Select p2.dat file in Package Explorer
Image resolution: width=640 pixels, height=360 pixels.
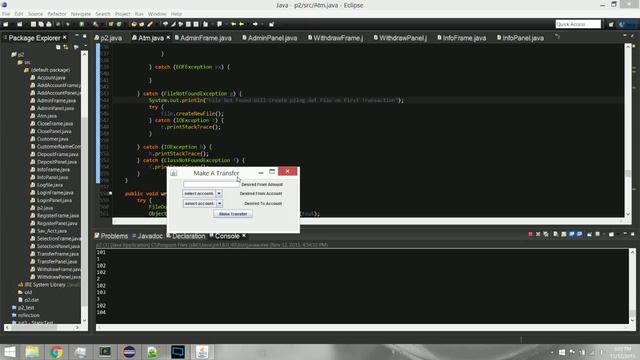pos(29,300)
